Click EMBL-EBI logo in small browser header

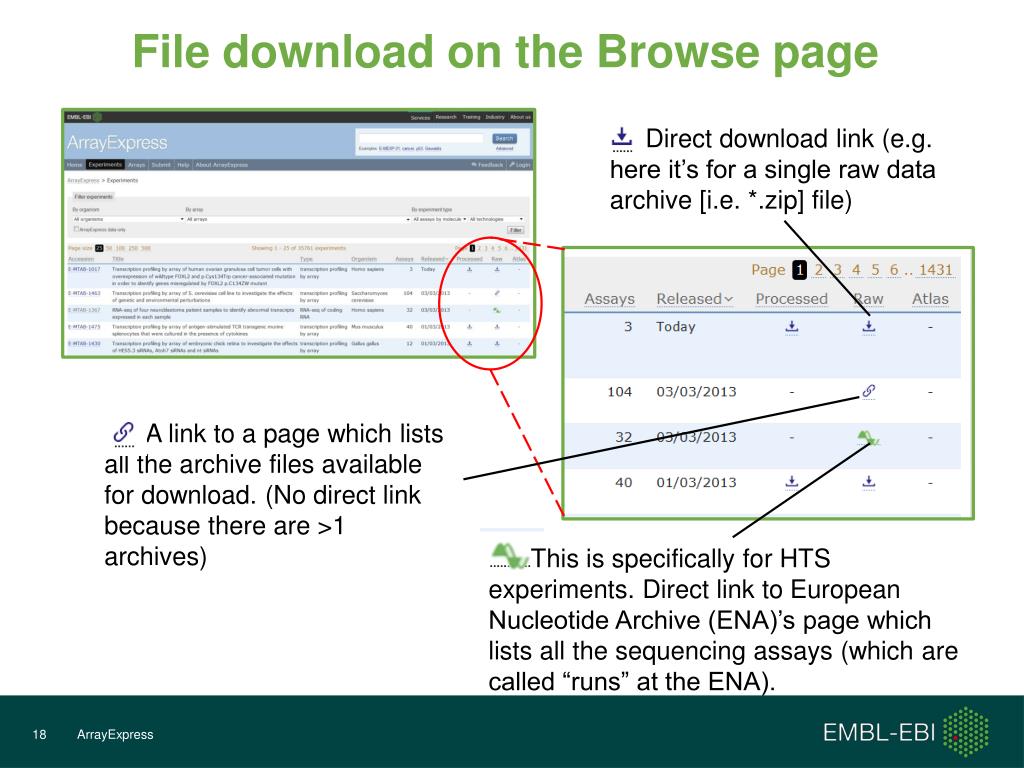[x=84, y=117]
